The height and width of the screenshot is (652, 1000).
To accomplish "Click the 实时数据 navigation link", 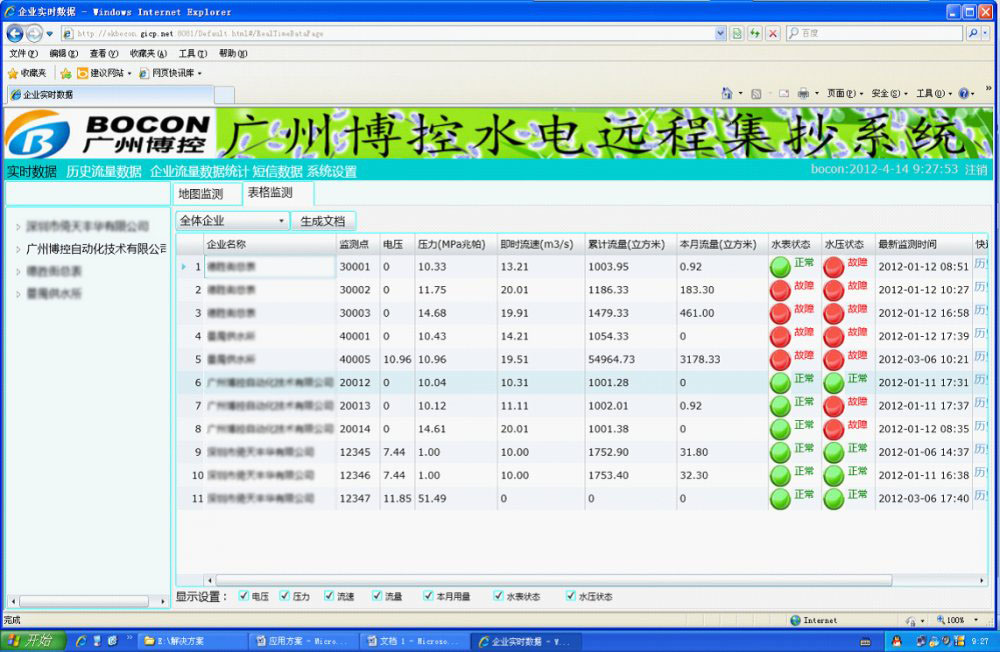I will click(31, 171).
